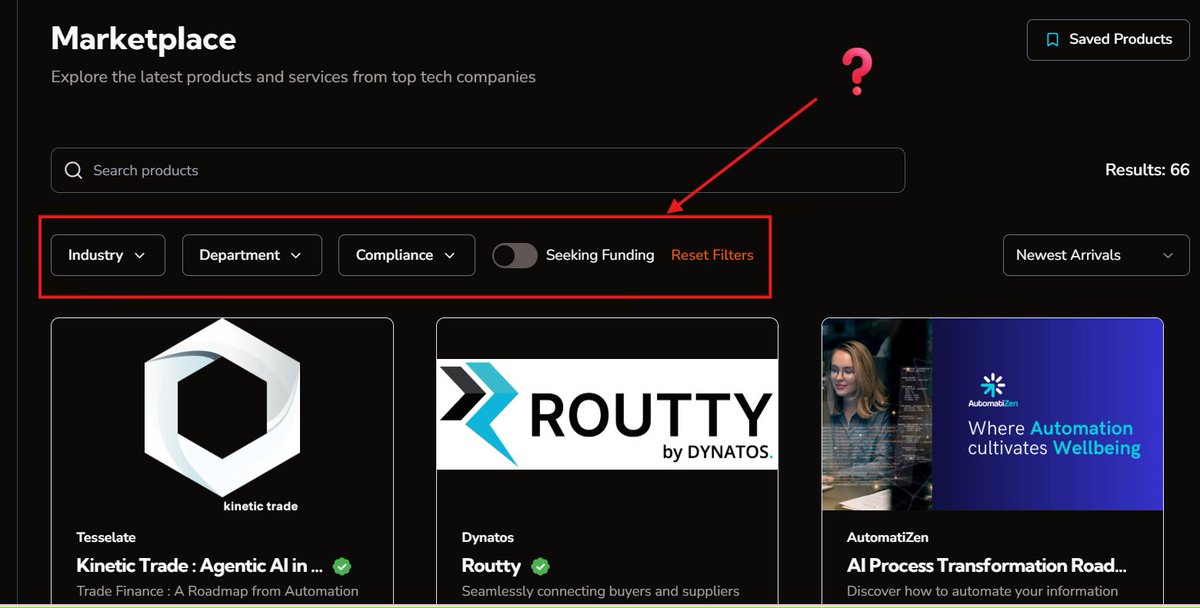Screen dimensions: 1200x608
Task: Open the Kinetic Trade hexagon logo thumbnail
Action: [x=222, y=414]
